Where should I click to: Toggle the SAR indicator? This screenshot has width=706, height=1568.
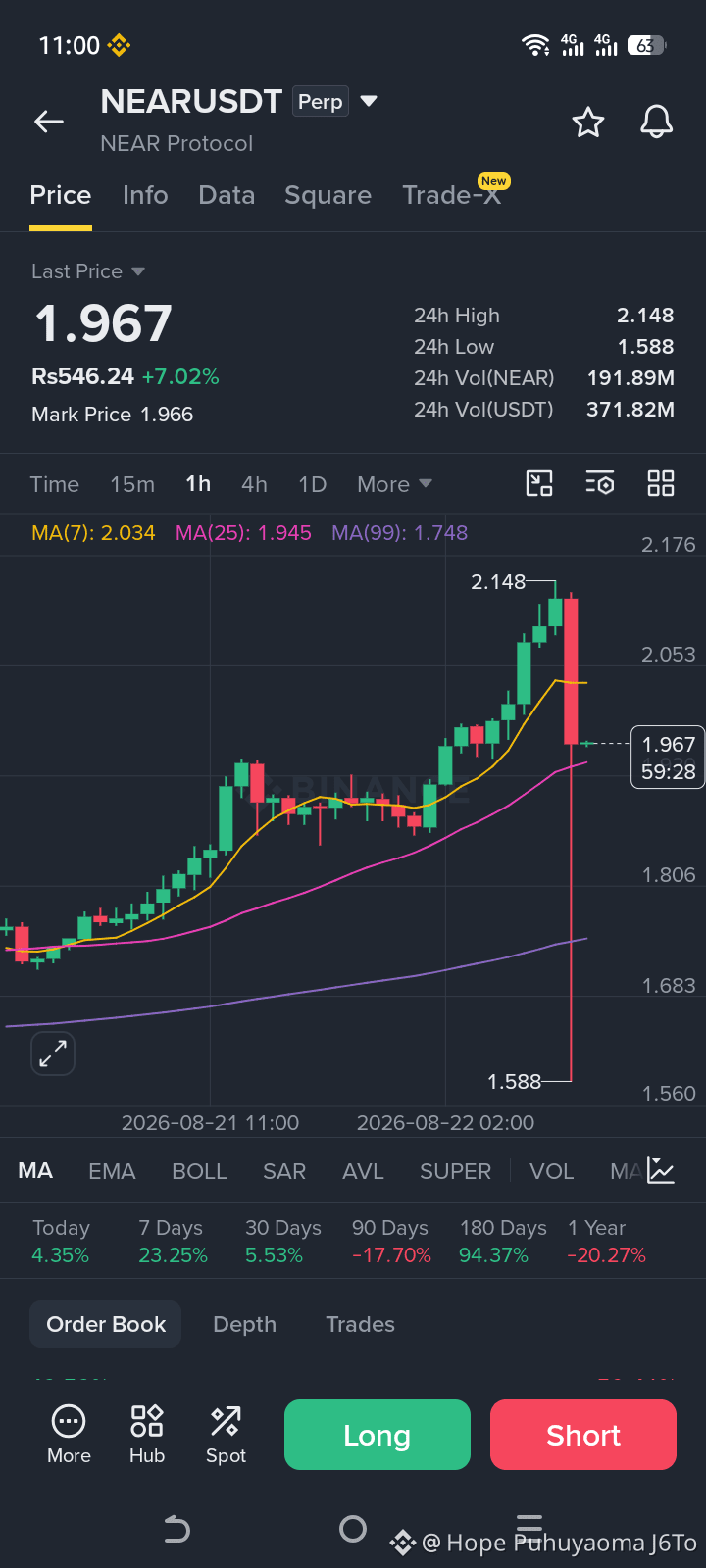(x=284, y=1171)
